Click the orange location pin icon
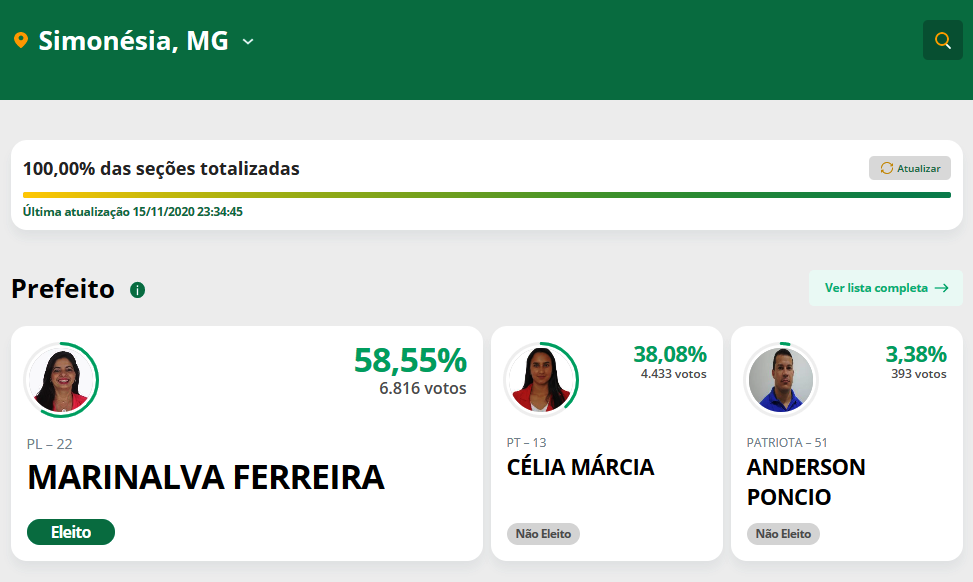Screen dimensions: 973x582 coord(21,40)
